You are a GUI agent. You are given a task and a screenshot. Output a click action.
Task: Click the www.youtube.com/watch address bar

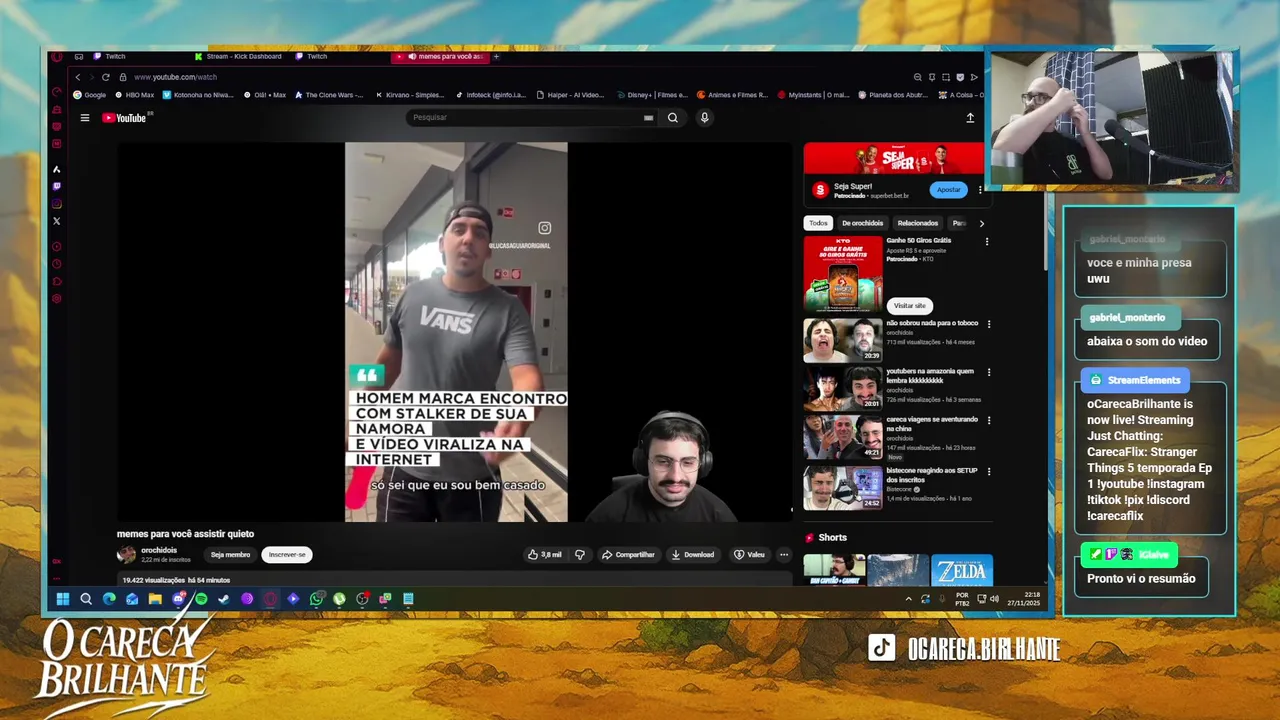coord(175,77)
